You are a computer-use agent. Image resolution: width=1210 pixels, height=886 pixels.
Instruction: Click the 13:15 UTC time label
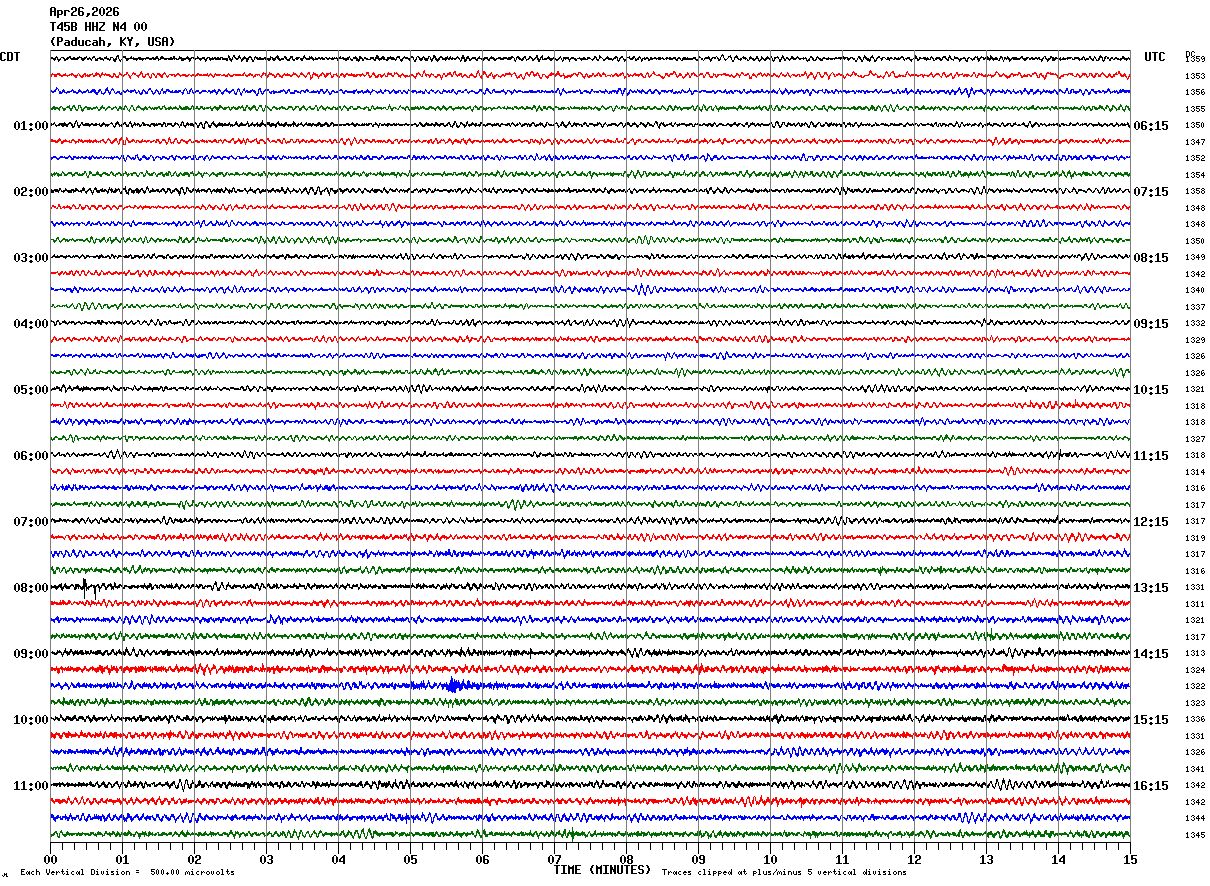pos(1150,588)
